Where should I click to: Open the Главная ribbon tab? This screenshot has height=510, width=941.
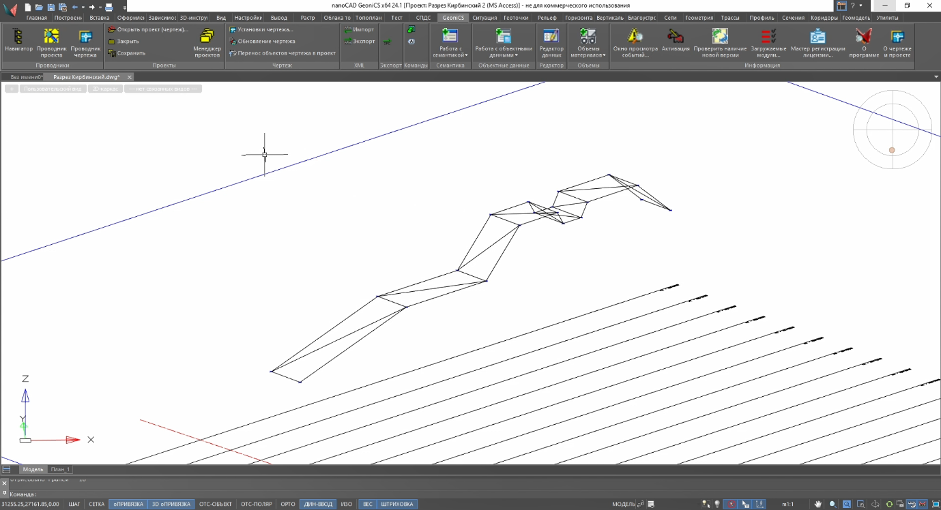(x=36, y=18)
